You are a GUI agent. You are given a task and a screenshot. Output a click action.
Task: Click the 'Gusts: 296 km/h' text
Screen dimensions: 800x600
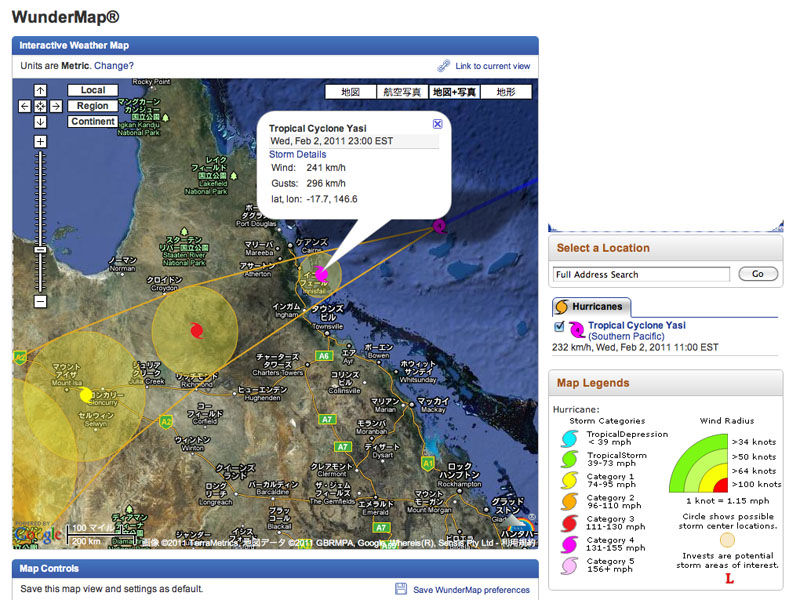coord(308,184)
